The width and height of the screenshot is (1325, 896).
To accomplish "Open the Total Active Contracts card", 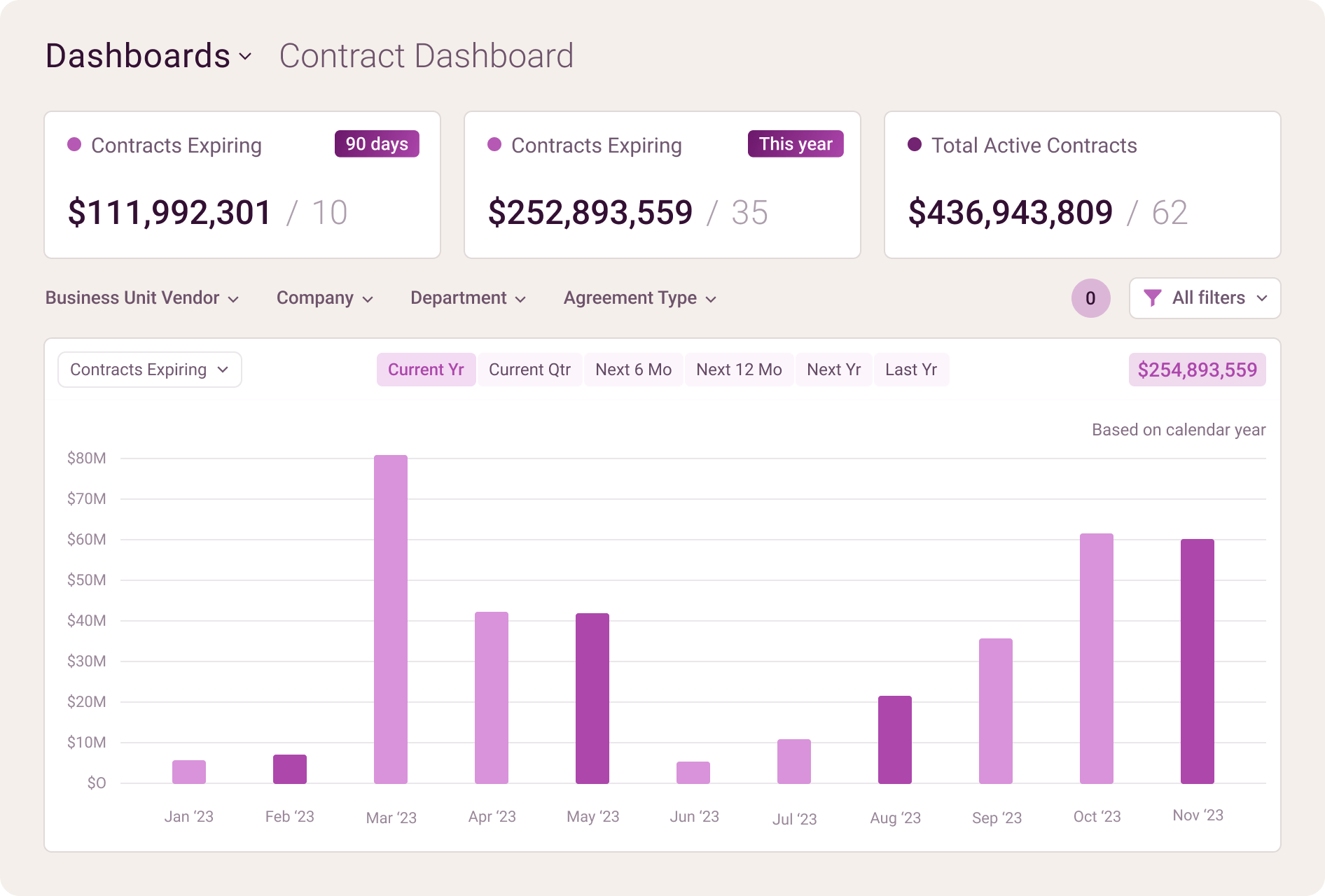I will coord(1083,185).
